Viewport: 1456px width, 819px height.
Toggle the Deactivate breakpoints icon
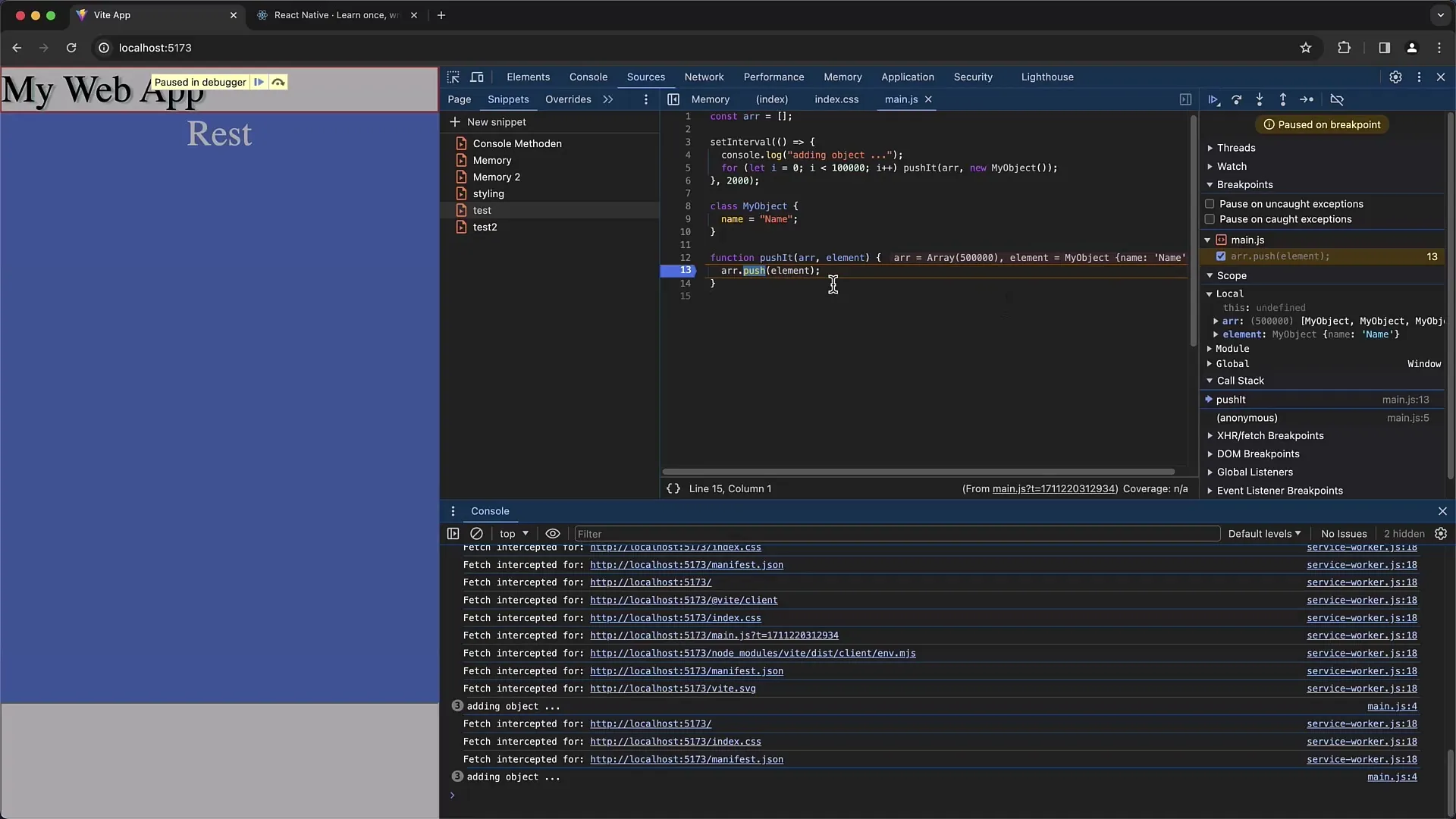point(1337,99)
